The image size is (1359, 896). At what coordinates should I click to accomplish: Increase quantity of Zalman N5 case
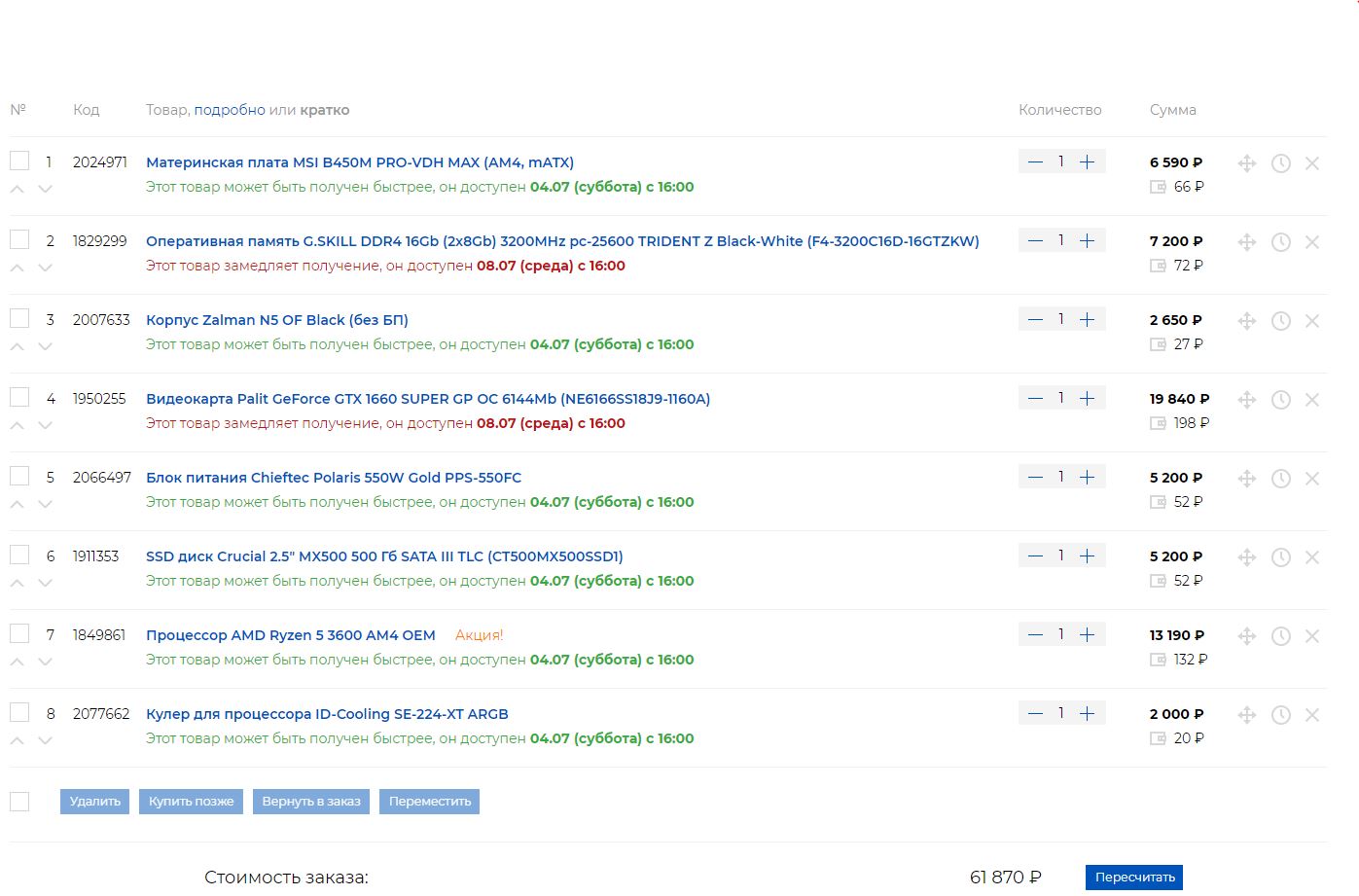point(1088,320)
